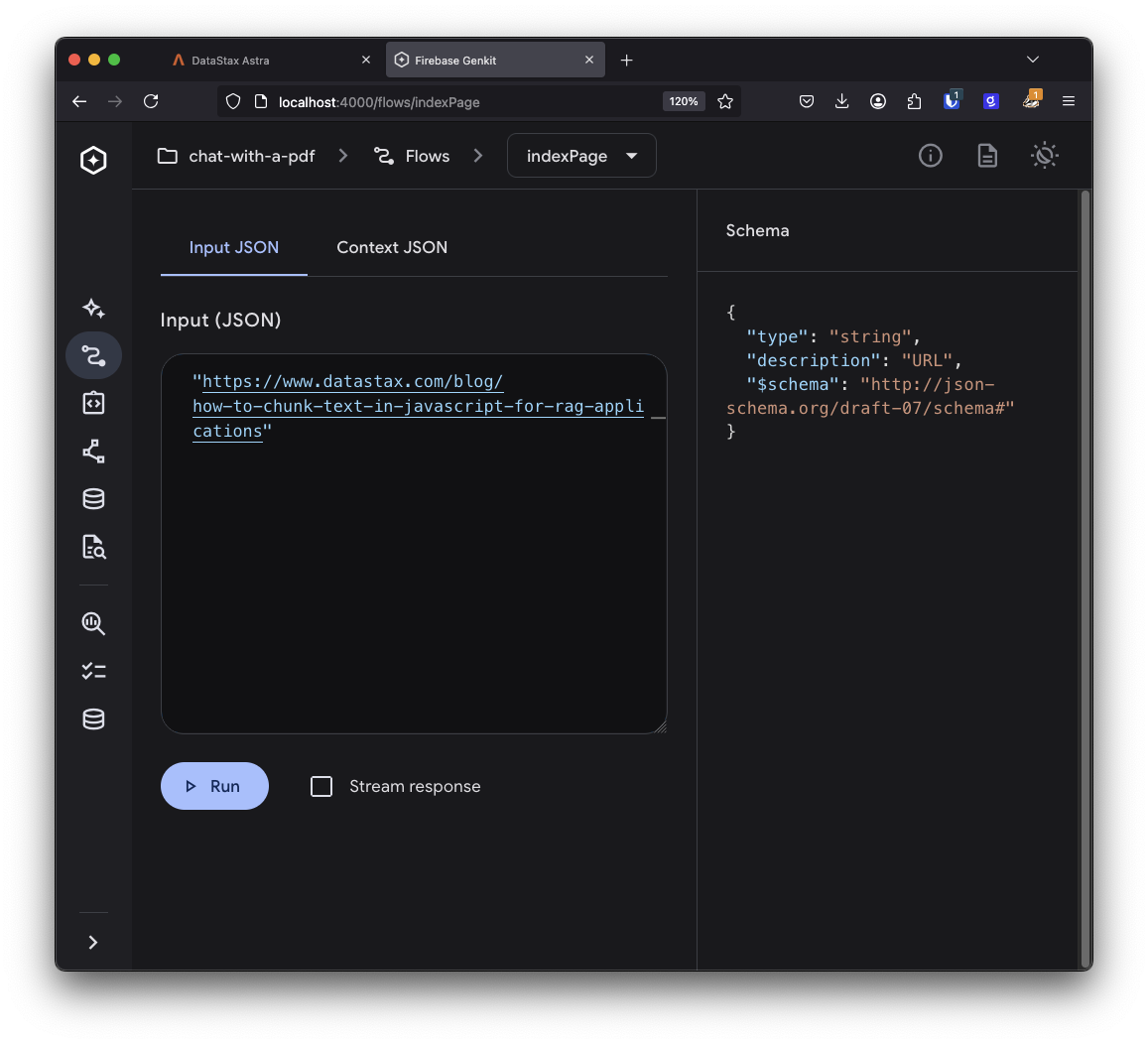Expand the sidebar with the chevron arrow
1148x1044 pixels.
(x=93, y=942)
